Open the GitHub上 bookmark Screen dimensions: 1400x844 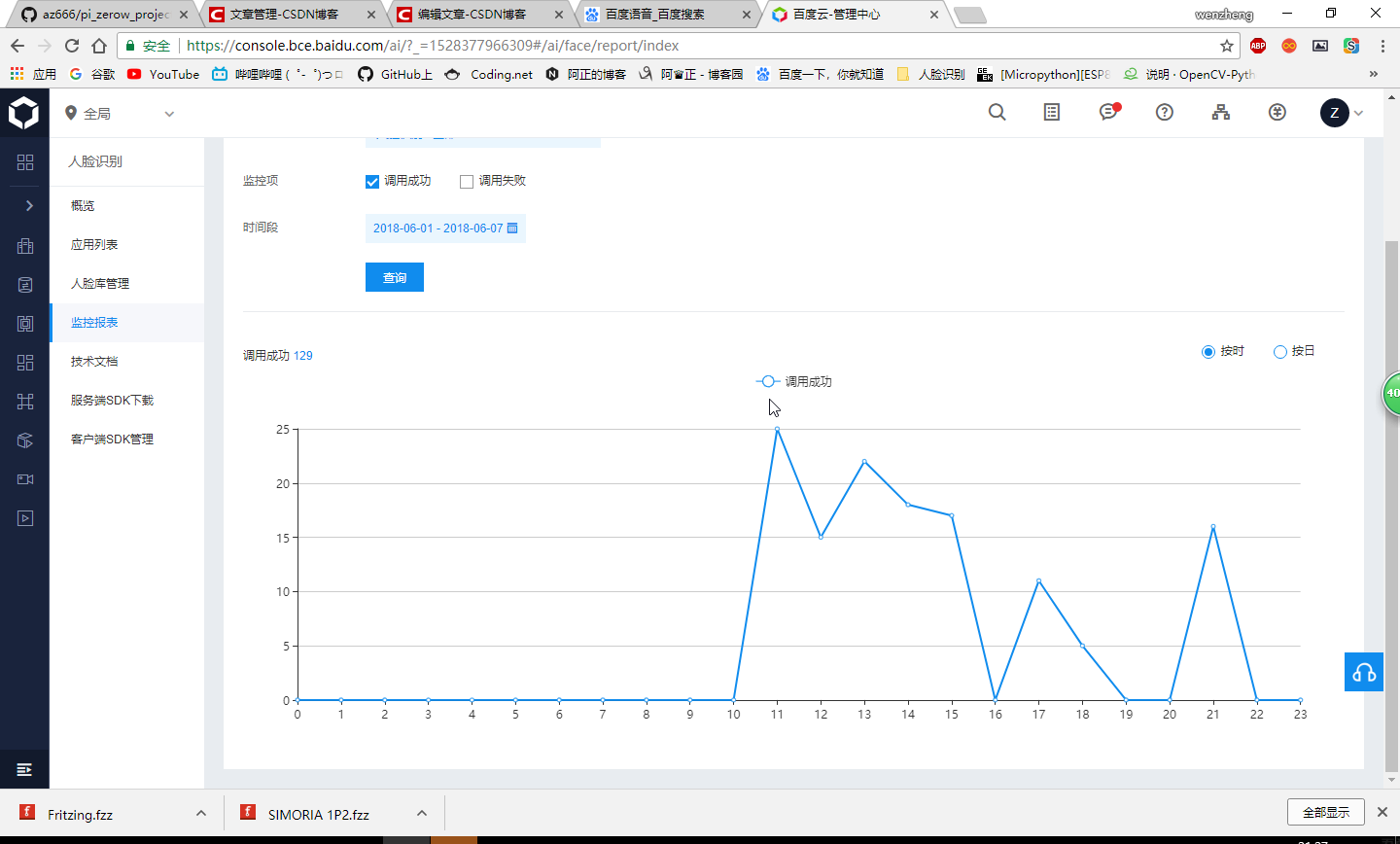(x=395, y=74)
